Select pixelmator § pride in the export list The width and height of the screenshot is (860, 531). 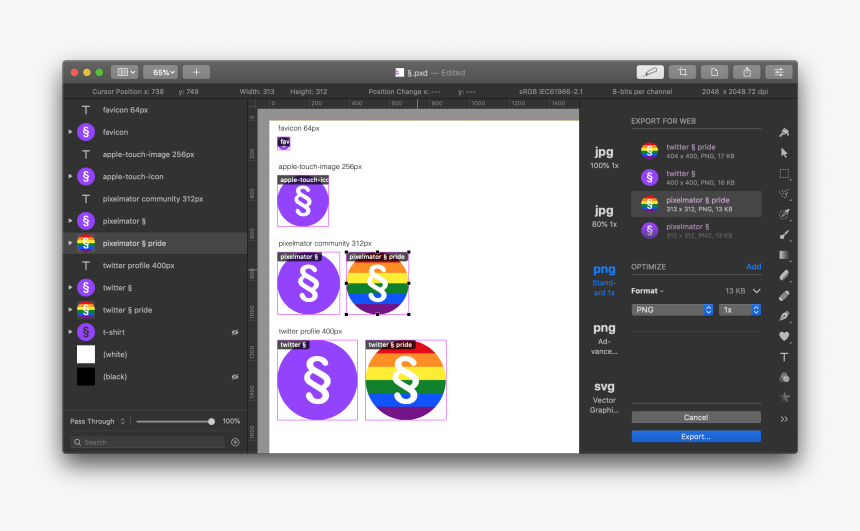pos(696,204)
